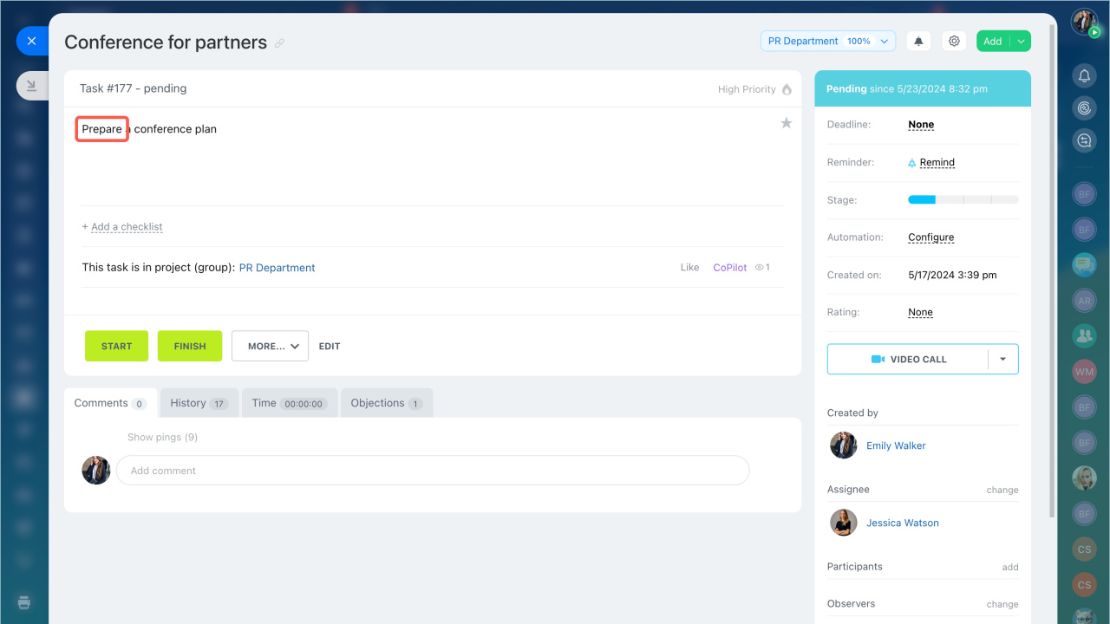Expand the VIDEO CALL dropdown arrow
The height and width of the screenshot is (624, 1110).
pos(1003,359)
